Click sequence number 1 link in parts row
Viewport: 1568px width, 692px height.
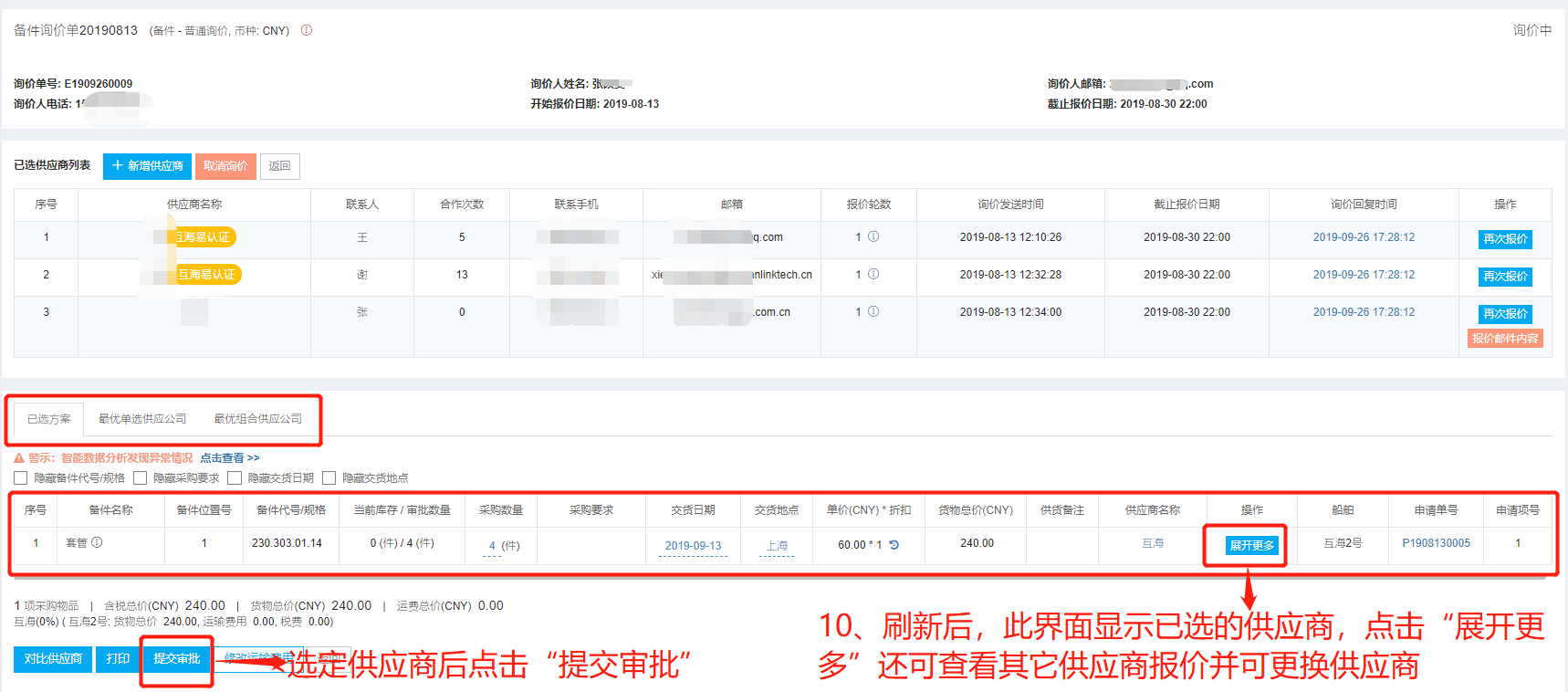point(36,543)
